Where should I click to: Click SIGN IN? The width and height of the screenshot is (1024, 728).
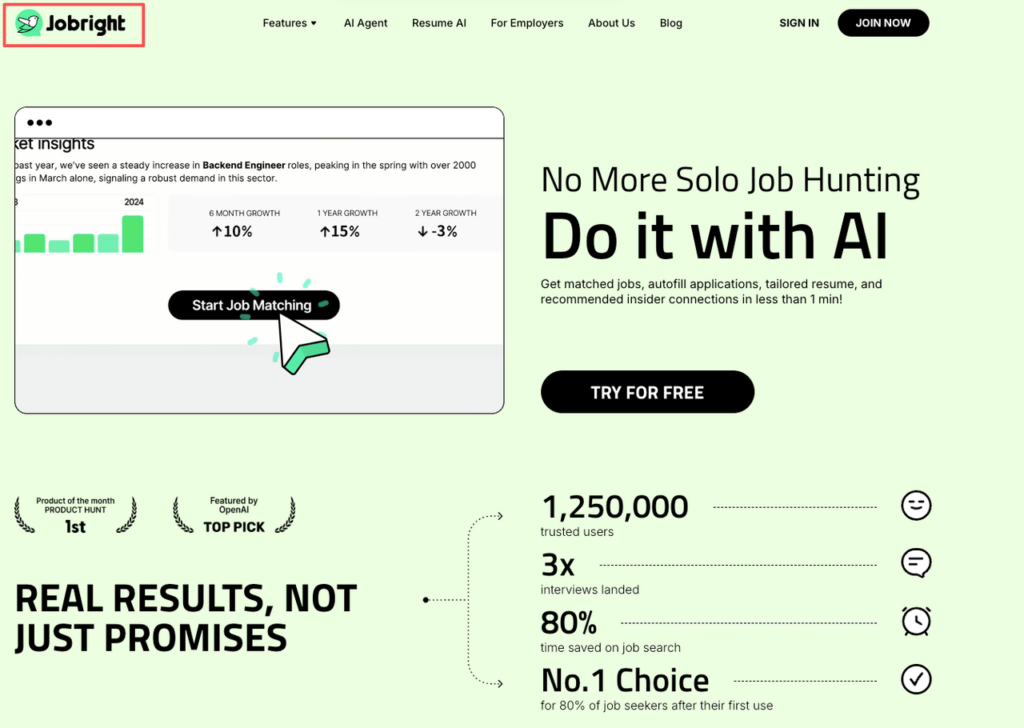click(x=799, y=22)
